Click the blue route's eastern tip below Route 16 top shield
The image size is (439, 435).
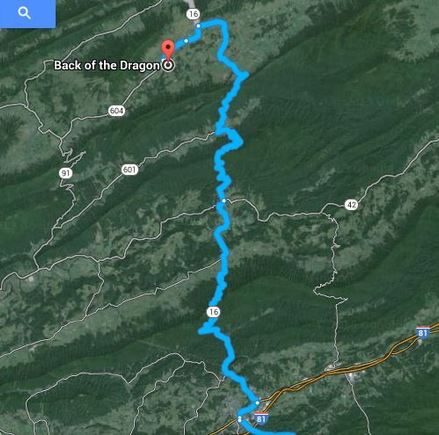(243, 75)
